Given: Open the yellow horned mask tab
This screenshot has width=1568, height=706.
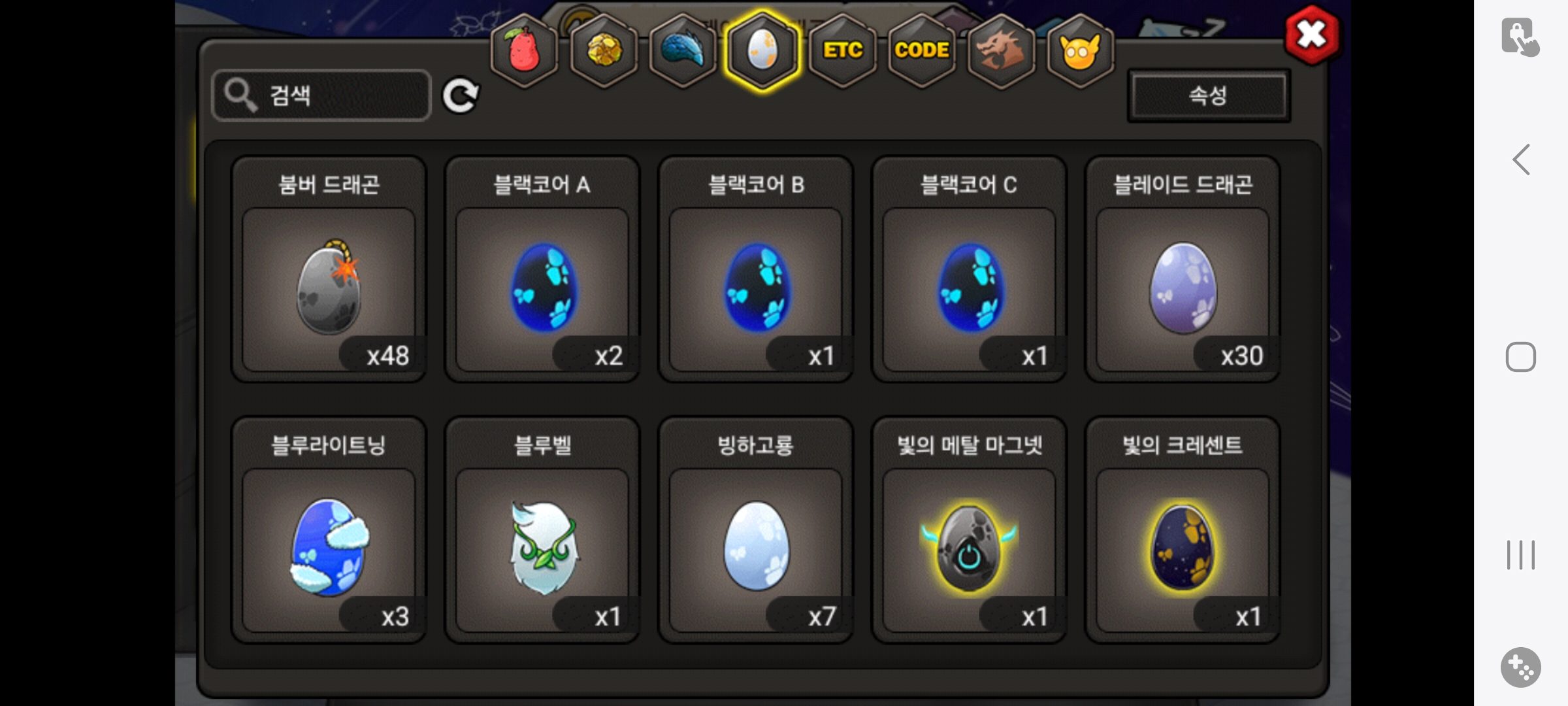Looking at the screenshot, I should [1081, 51].
